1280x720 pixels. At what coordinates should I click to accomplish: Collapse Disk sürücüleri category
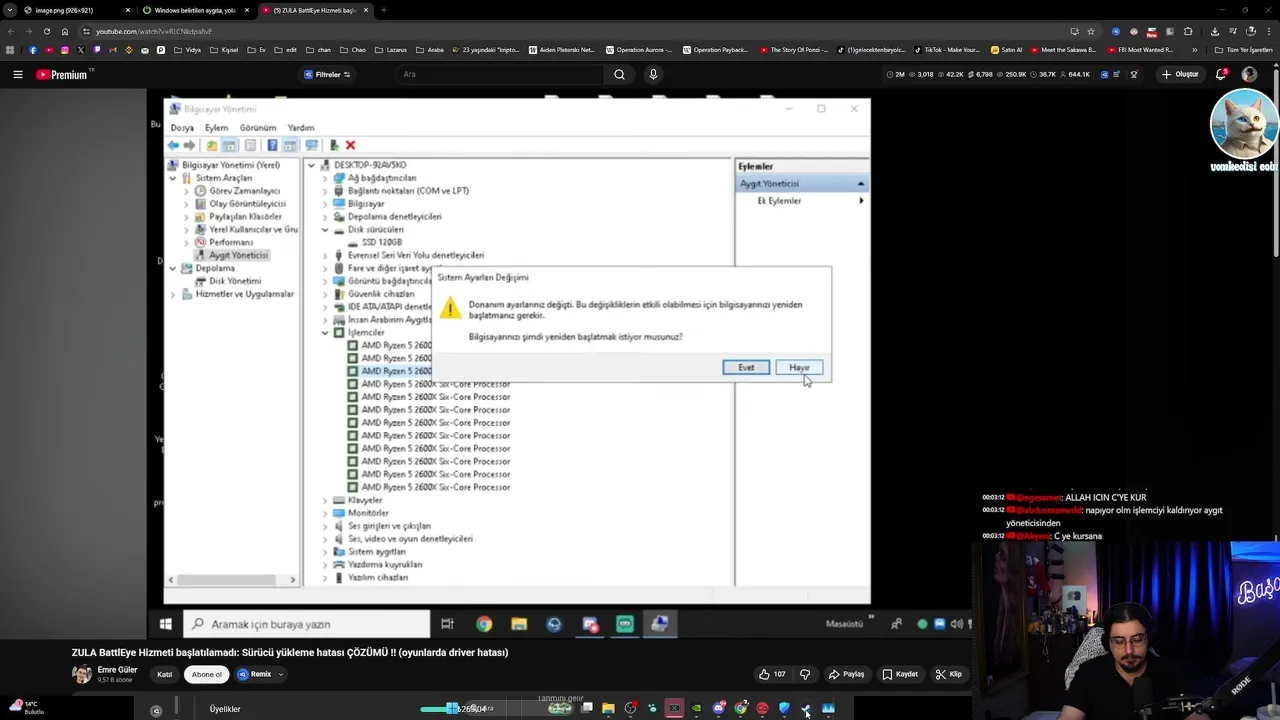(325, 230)
